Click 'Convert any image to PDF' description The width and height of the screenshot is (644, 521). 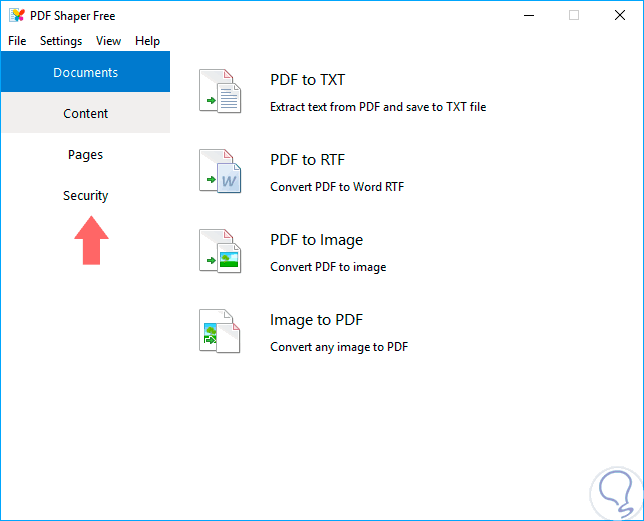pyautogui.click(x=339, y=347)
